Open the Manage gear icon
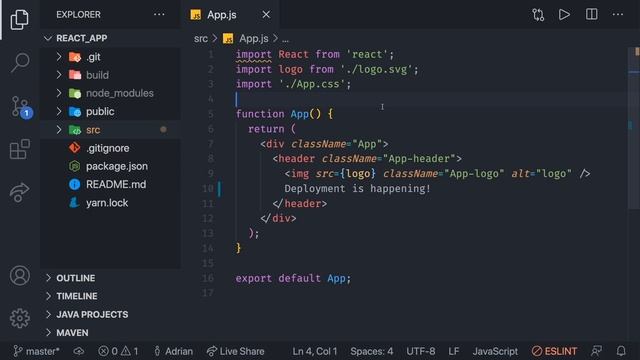Image resolution: width=640 pixels, height=360 pixels. [x=20, y=318]
